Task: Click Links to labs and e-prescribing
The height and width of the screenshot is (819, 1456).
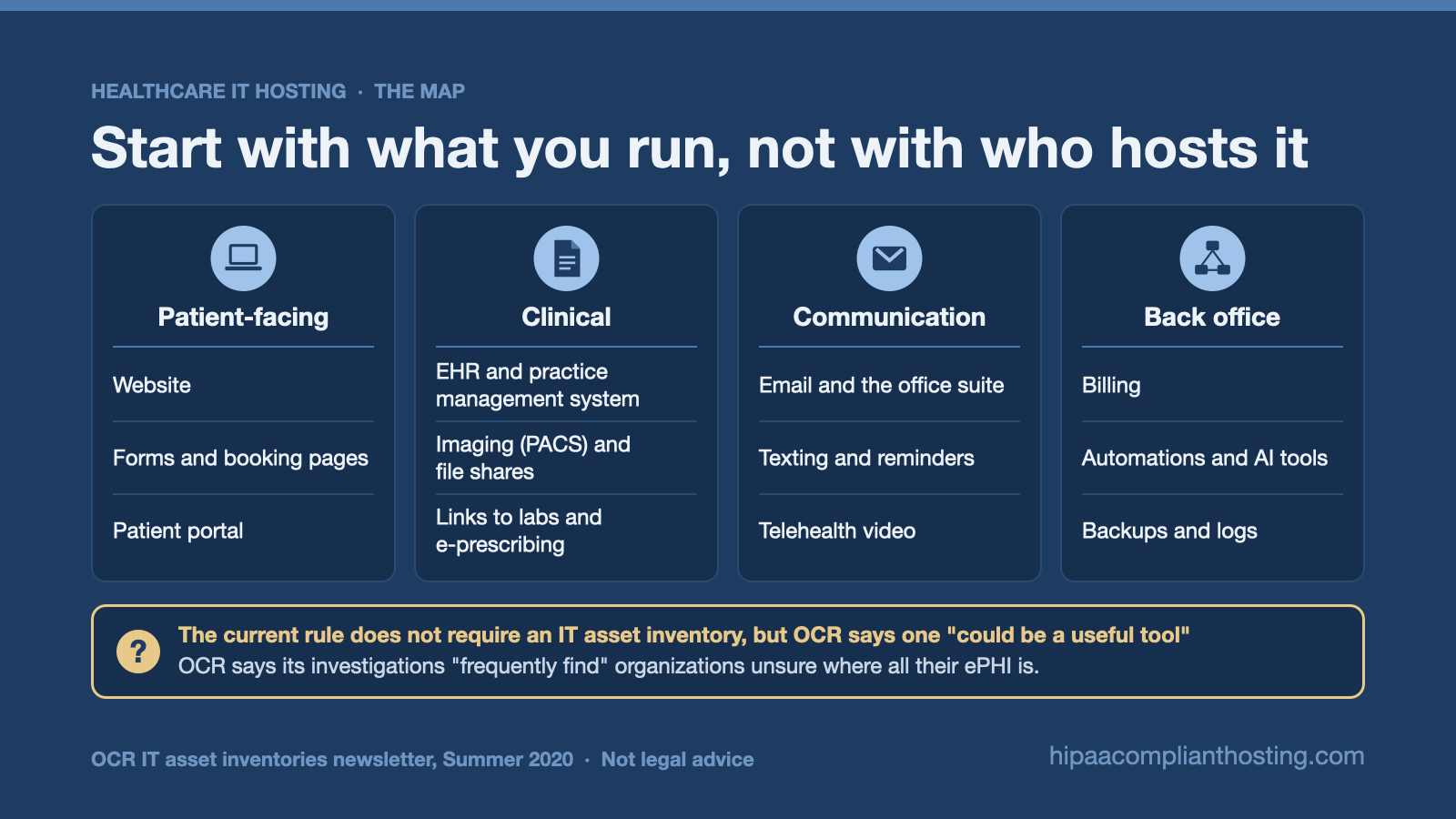Action: (519, 531)
